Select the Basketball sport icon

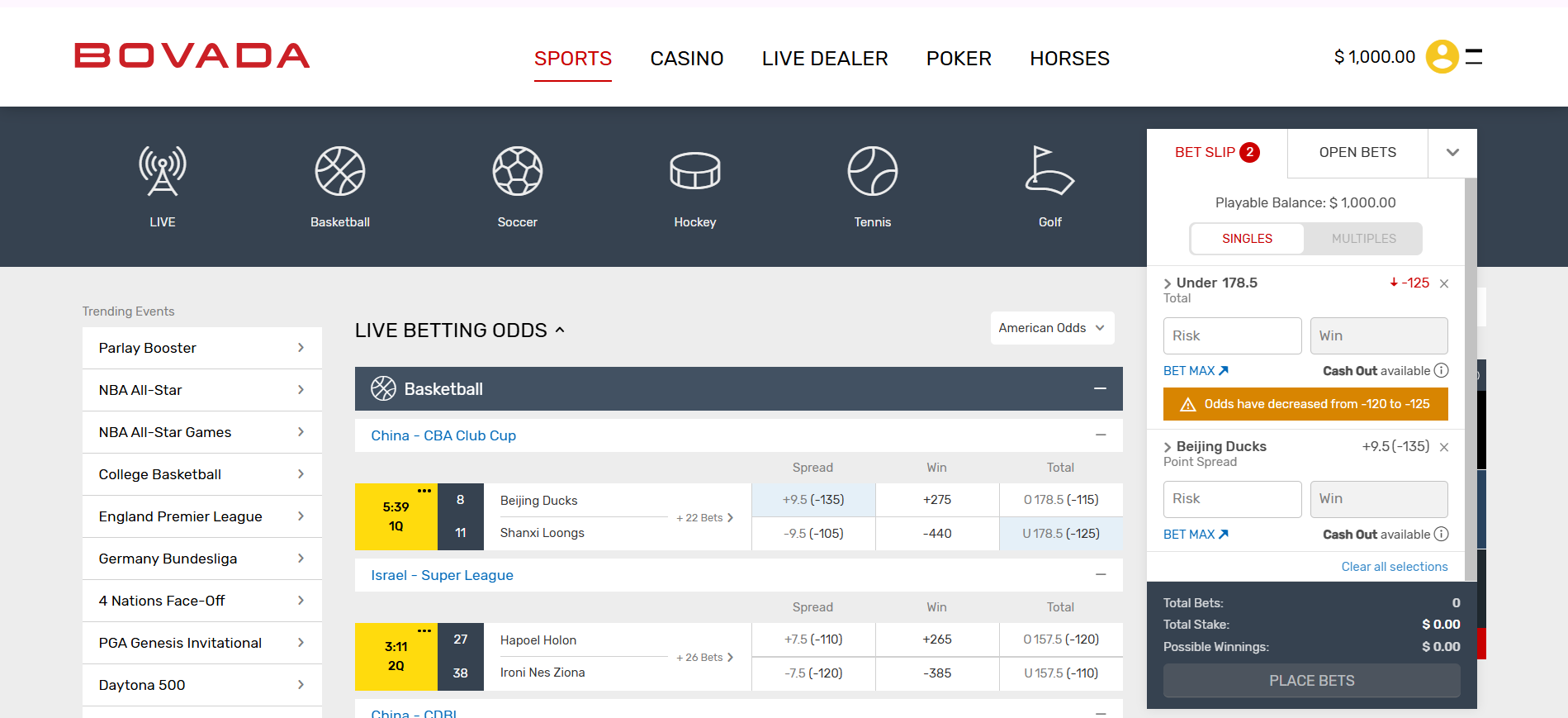(339, 171)
